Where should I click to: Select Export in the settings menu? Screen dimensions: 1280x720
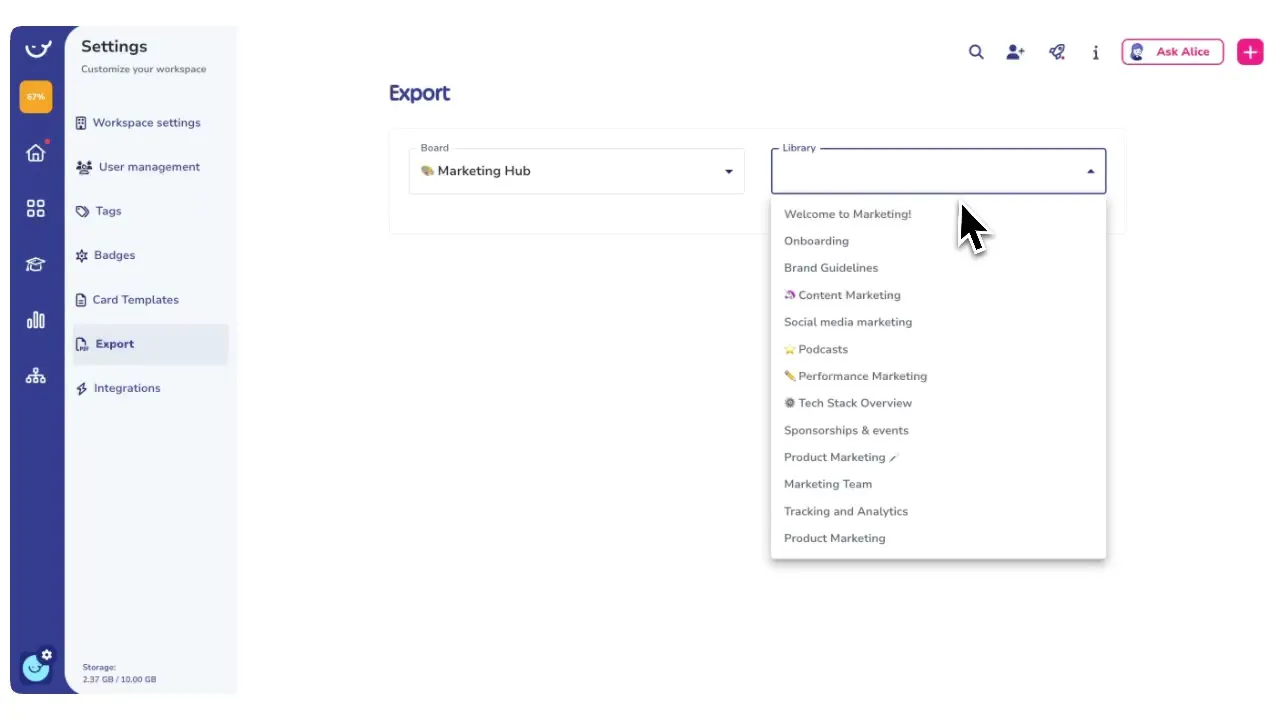click(x=150, y=344)
